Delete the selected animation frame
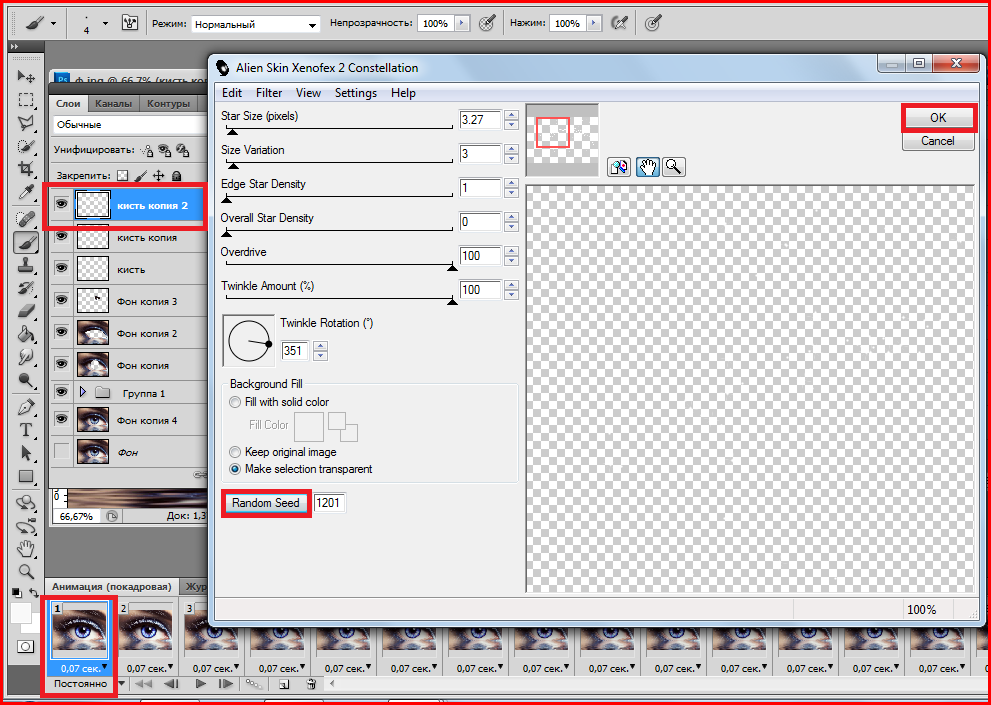Screen dimensions: 991x705 pyautogui.click(x=311, y=684)
